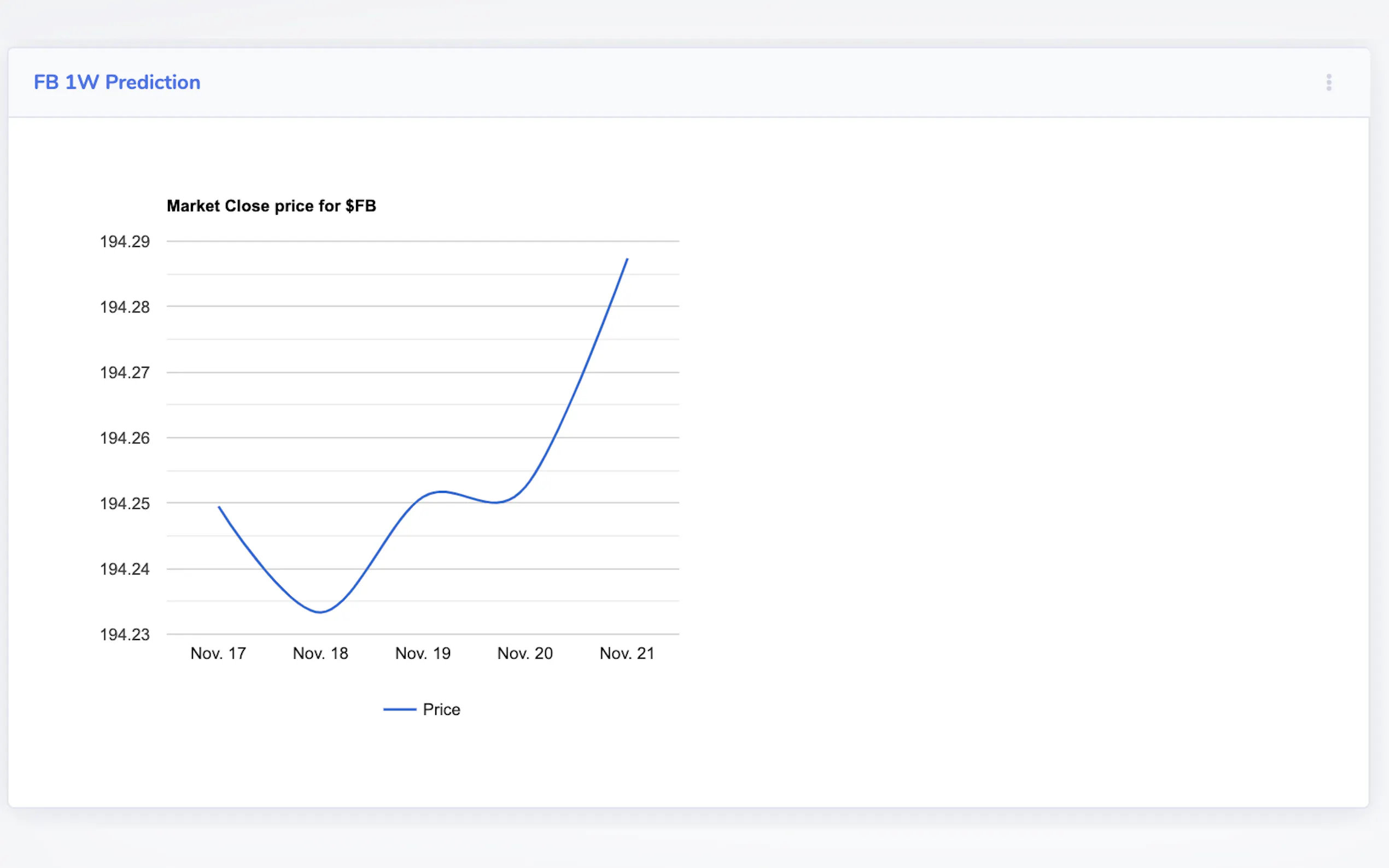Click the 194.26 y-axis label

pyautogui.click(x=125, y=438)
